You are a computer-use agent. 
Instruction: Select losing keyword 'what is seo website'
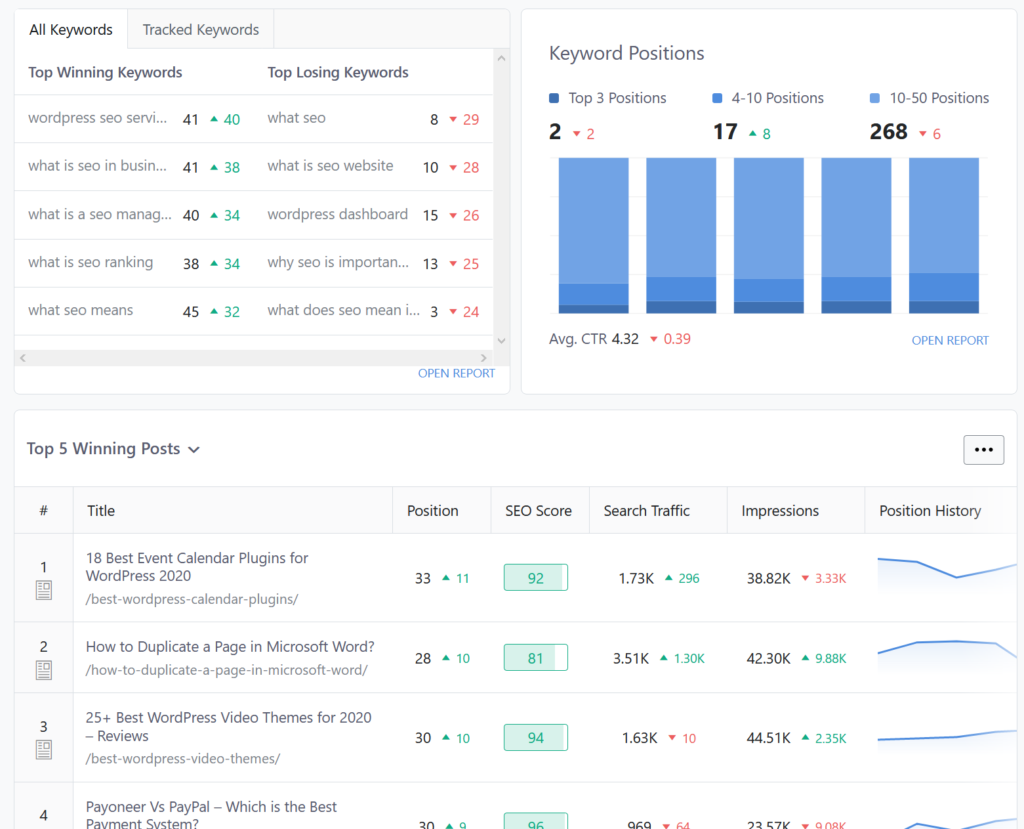coord(330,166)
